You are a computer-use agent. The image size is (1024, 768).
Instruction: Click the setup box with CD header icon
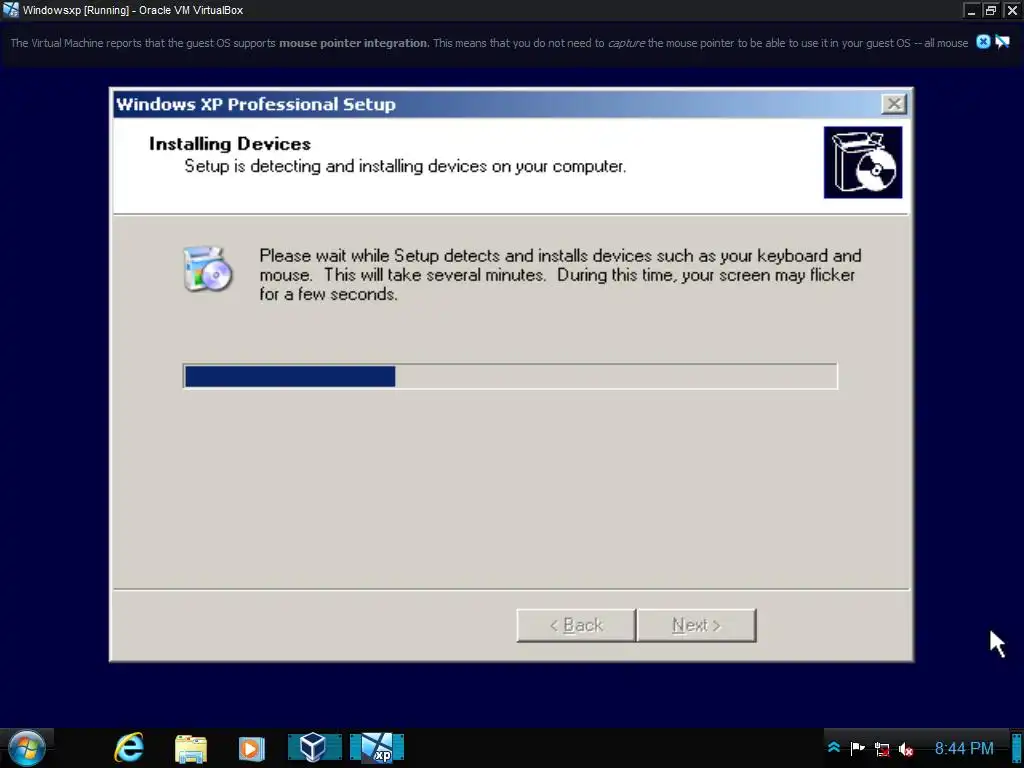click(x=863, y=163)
